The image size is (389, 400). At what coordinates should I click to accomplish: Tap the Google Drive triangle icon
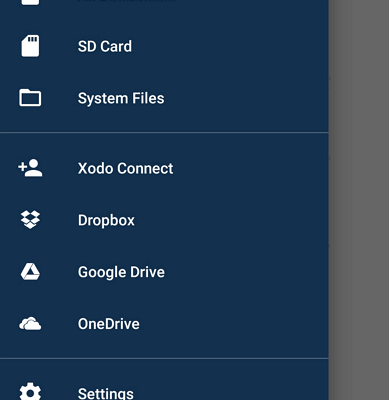pyautogui.click(x=30, y=272)
